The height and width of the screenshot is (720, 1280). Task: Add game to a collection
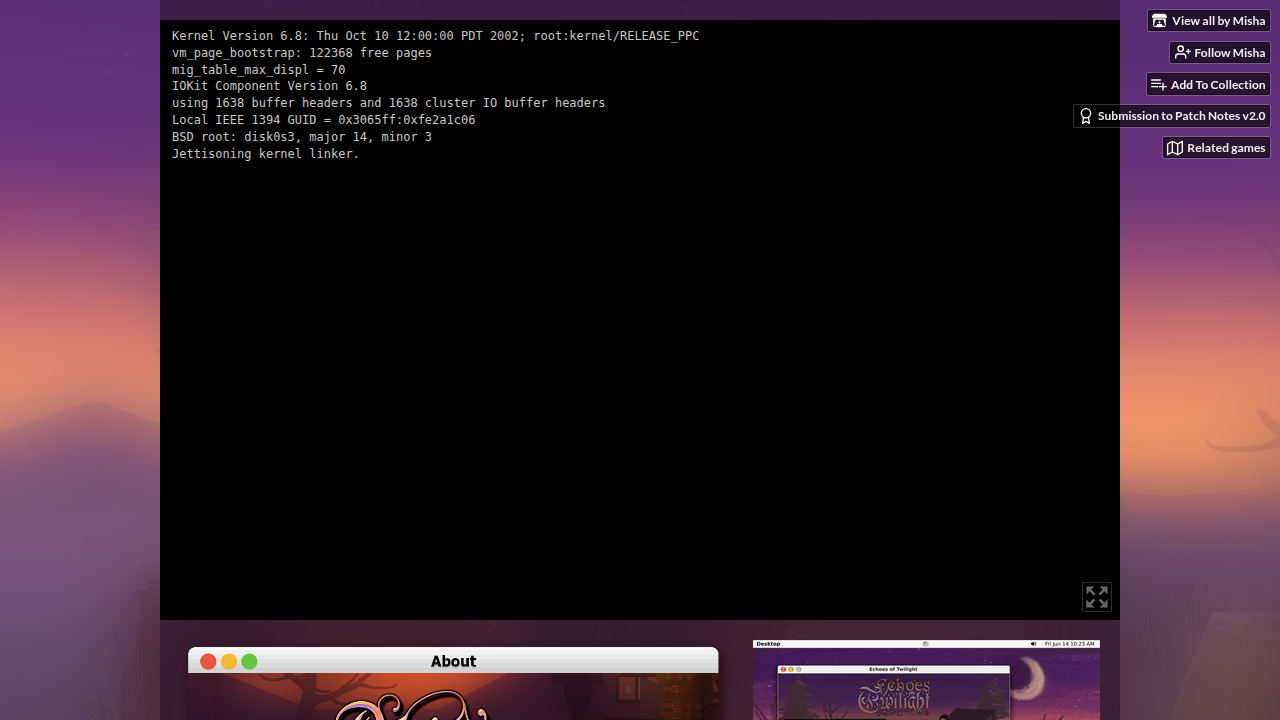(x=1208, y=85)
